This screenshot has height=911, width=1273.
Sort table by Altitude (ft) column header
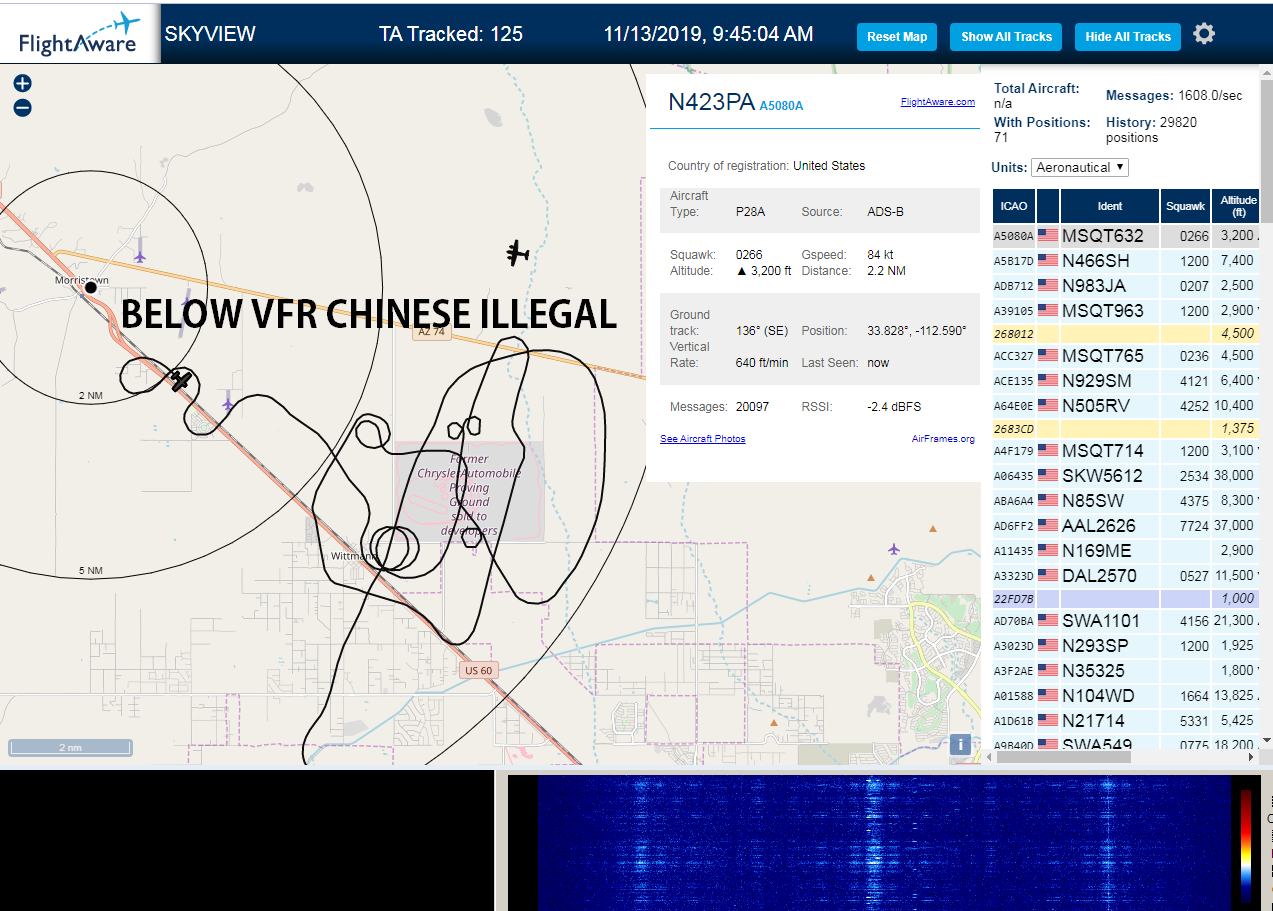point(1238,206)
